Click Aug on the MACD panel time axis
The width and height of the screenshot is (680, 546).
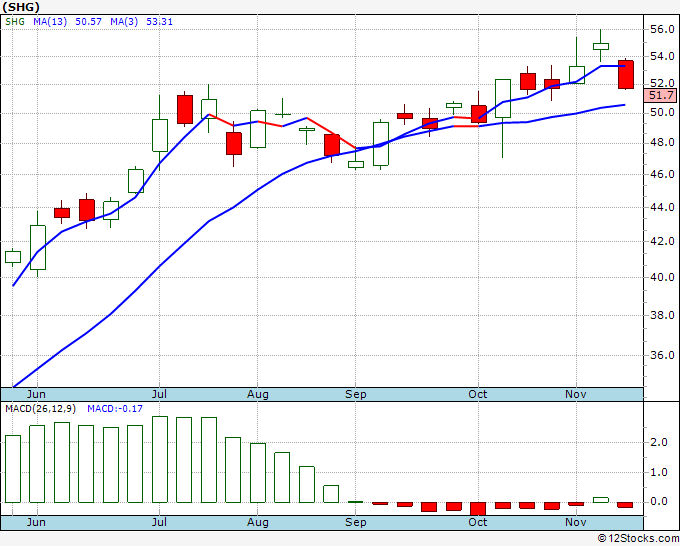258,522
